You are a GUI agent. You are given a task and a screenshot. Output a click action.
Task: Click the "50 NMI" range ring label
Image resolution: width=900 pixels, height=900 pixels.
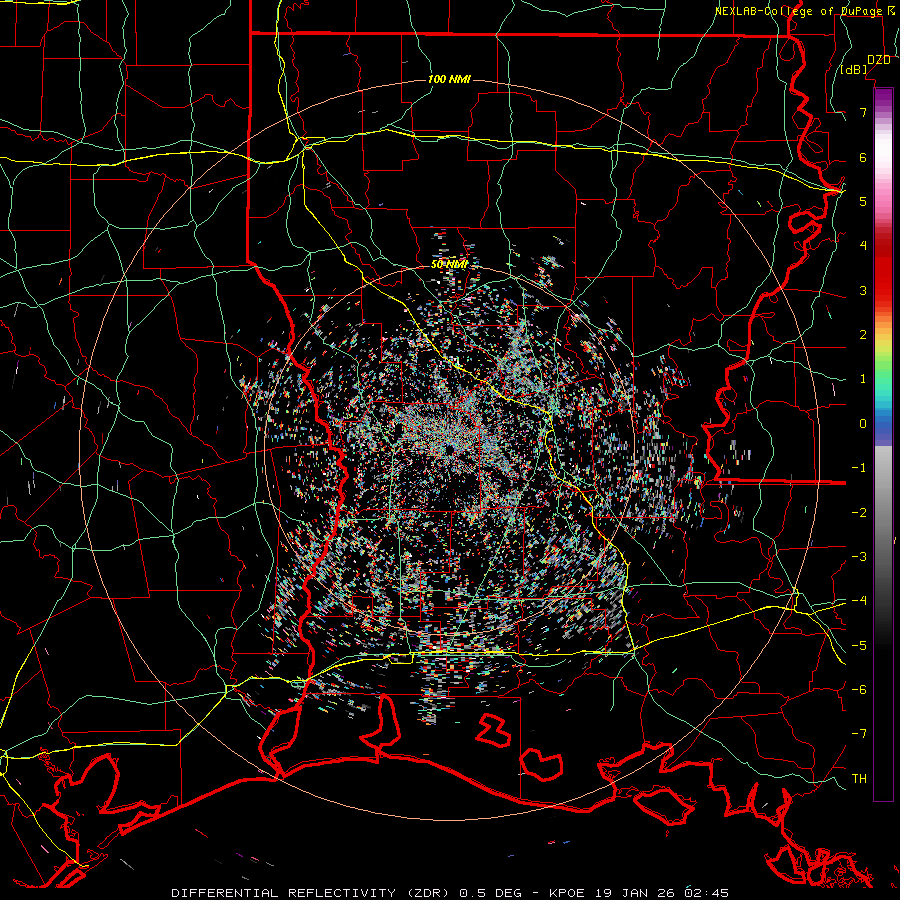[x=449, y=265]
